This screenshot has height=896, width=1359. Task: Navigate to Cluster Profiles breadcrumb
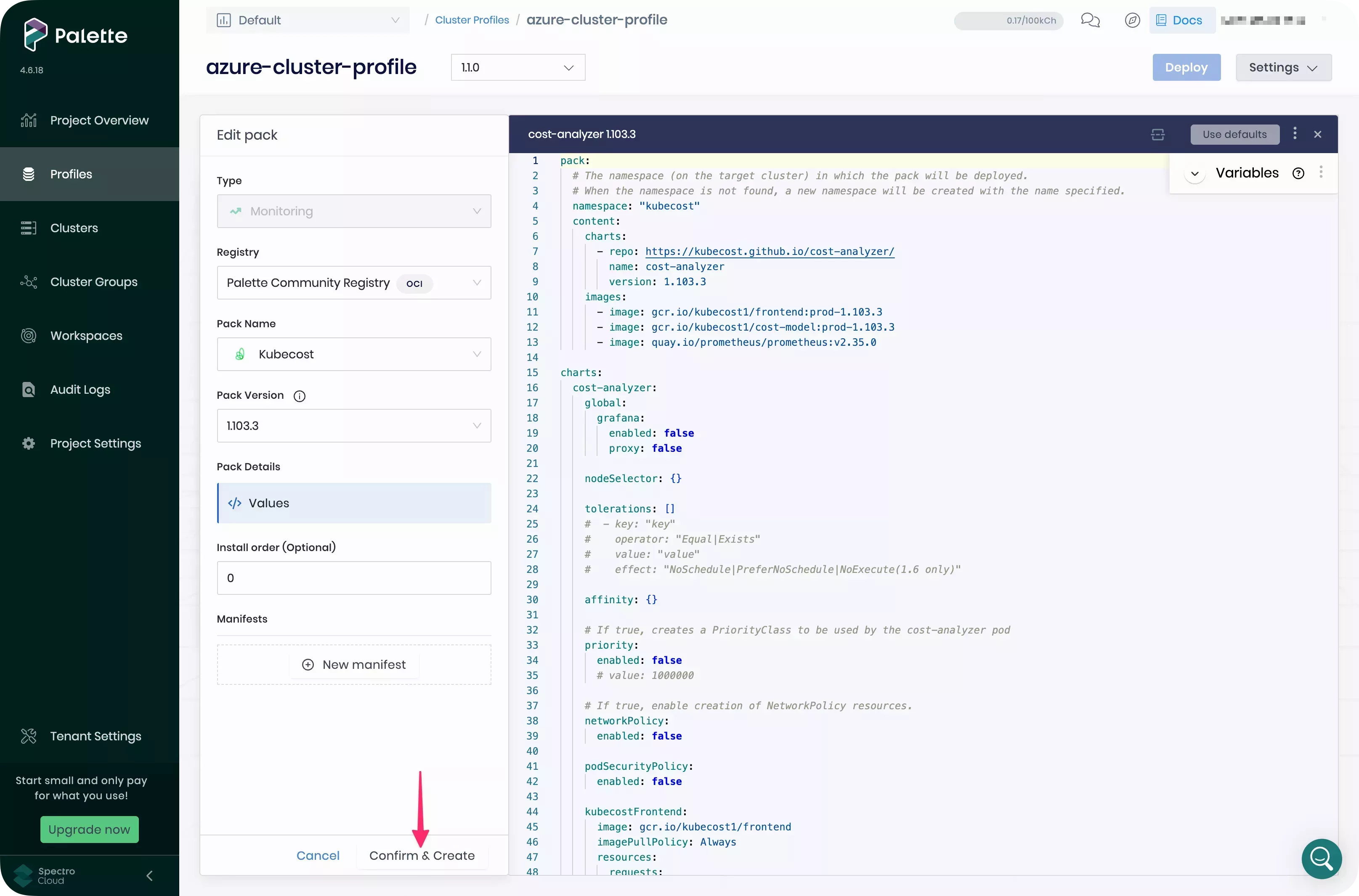[x=472, y=19]
